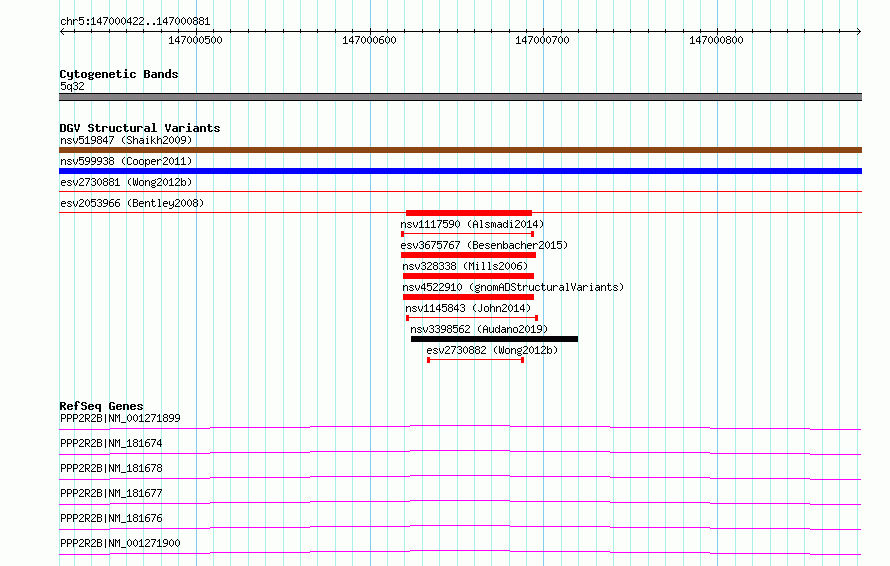Open nsv1117590 (Alsmadi2014) variant label

[x=472, y=224]
